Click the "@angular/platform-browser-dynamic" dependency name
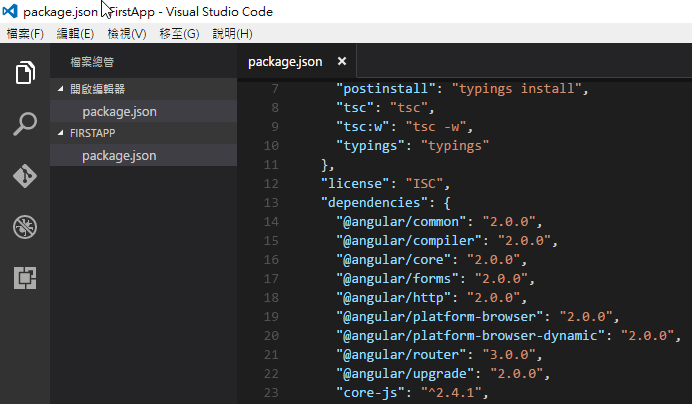 [471, 336]
